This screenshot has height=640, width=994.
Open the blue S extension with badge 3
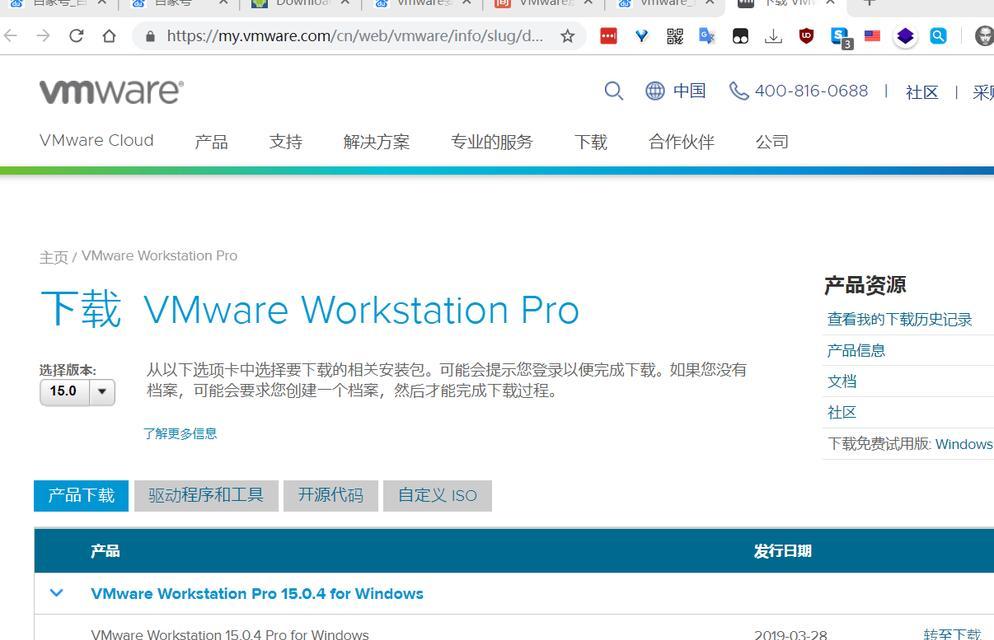point(841,37)
